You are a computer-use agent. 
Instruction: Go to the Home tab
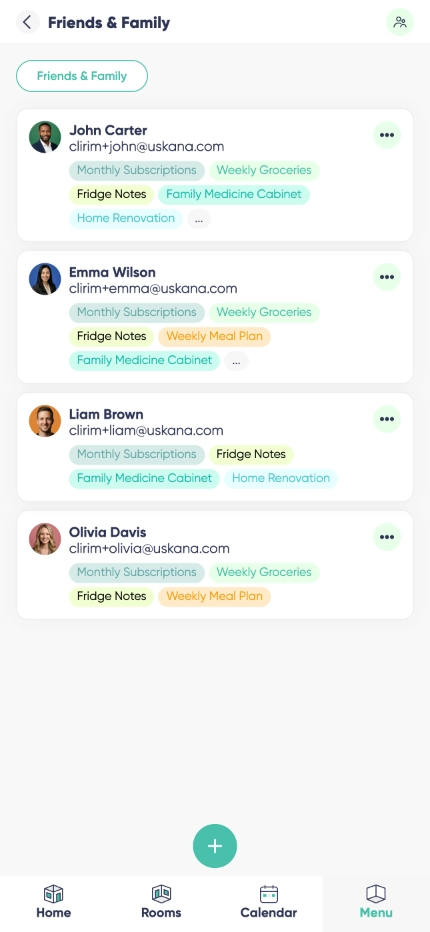click(54, 902)
